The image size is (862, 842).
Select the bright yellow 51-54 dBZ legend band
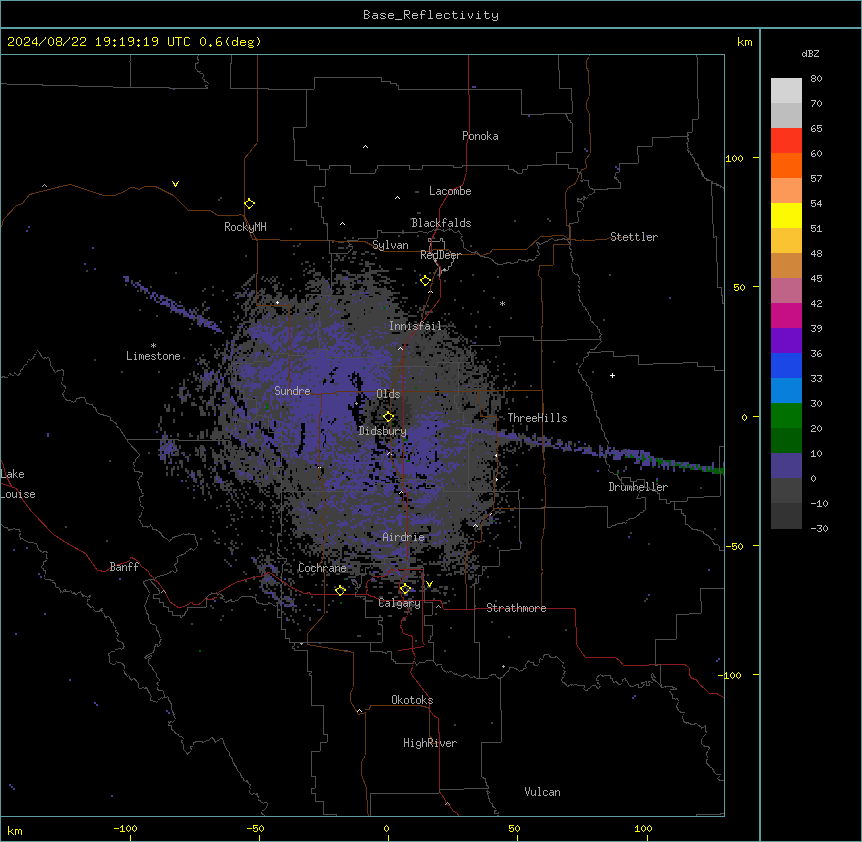click(786, 215)
